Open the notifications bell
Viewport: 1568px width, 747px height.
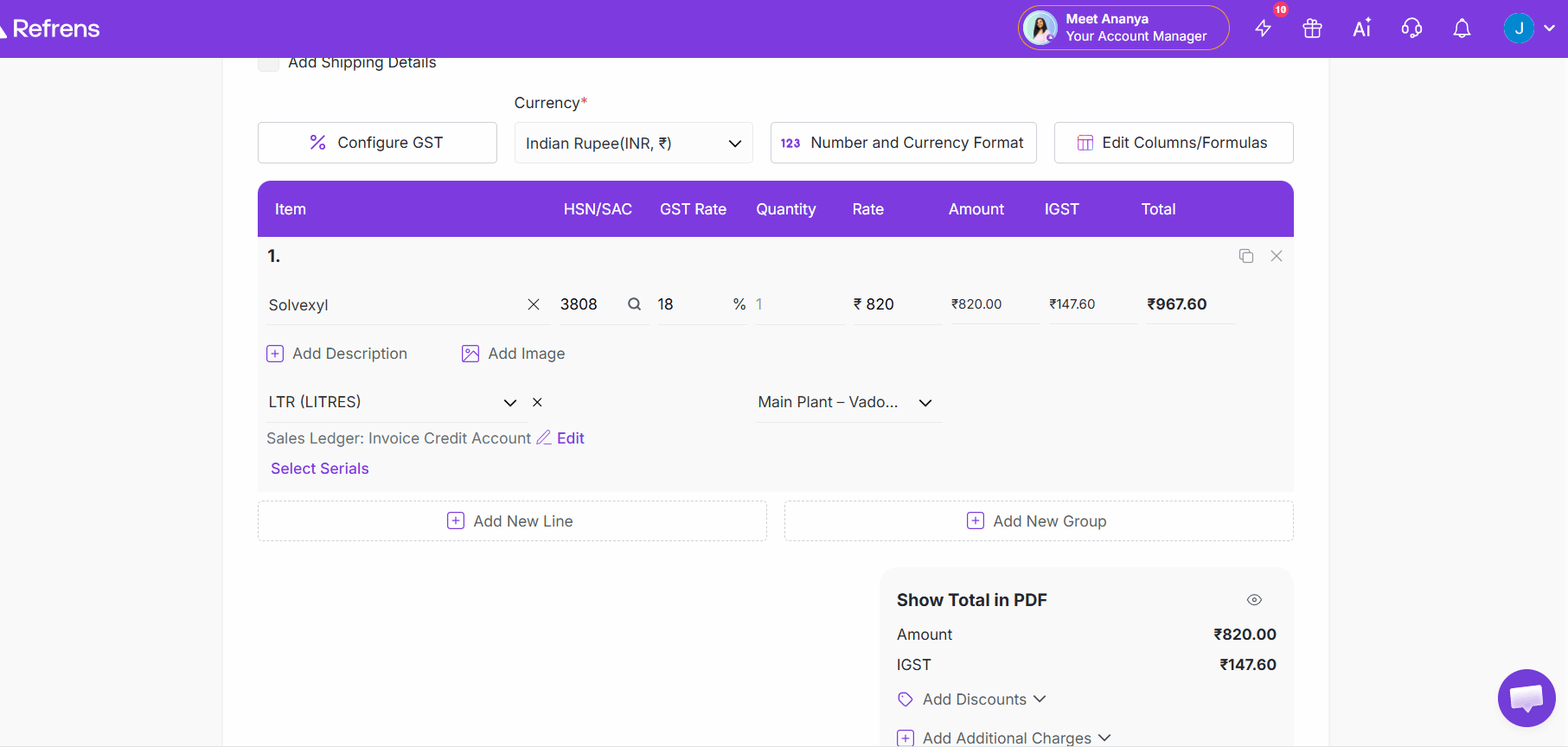[x=1462, y=29]
